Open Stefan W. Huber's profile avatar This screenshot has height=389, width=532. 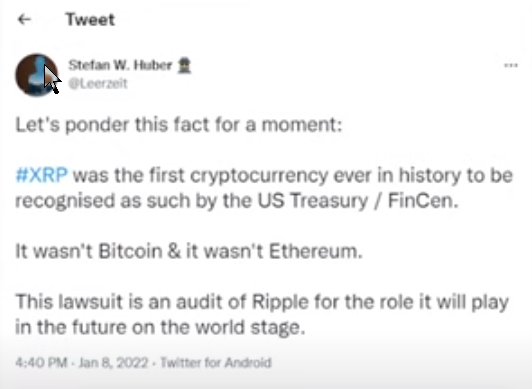37,75
